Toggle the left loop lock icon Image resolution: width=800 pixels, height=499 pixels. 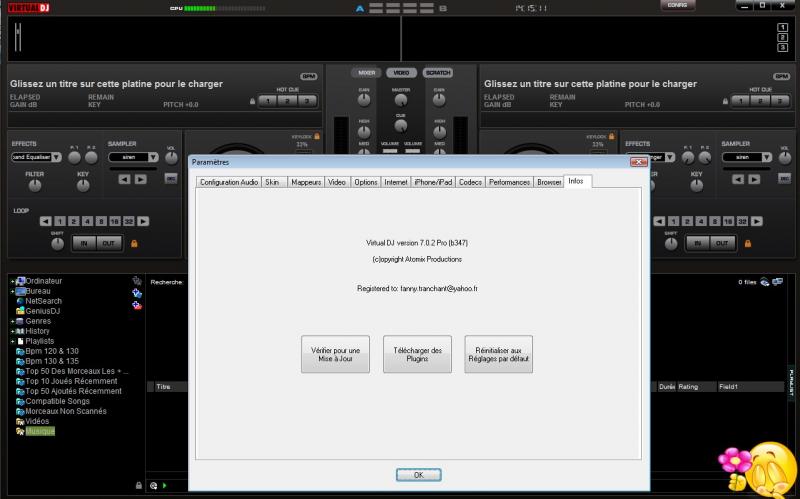(x=133, y=243)
